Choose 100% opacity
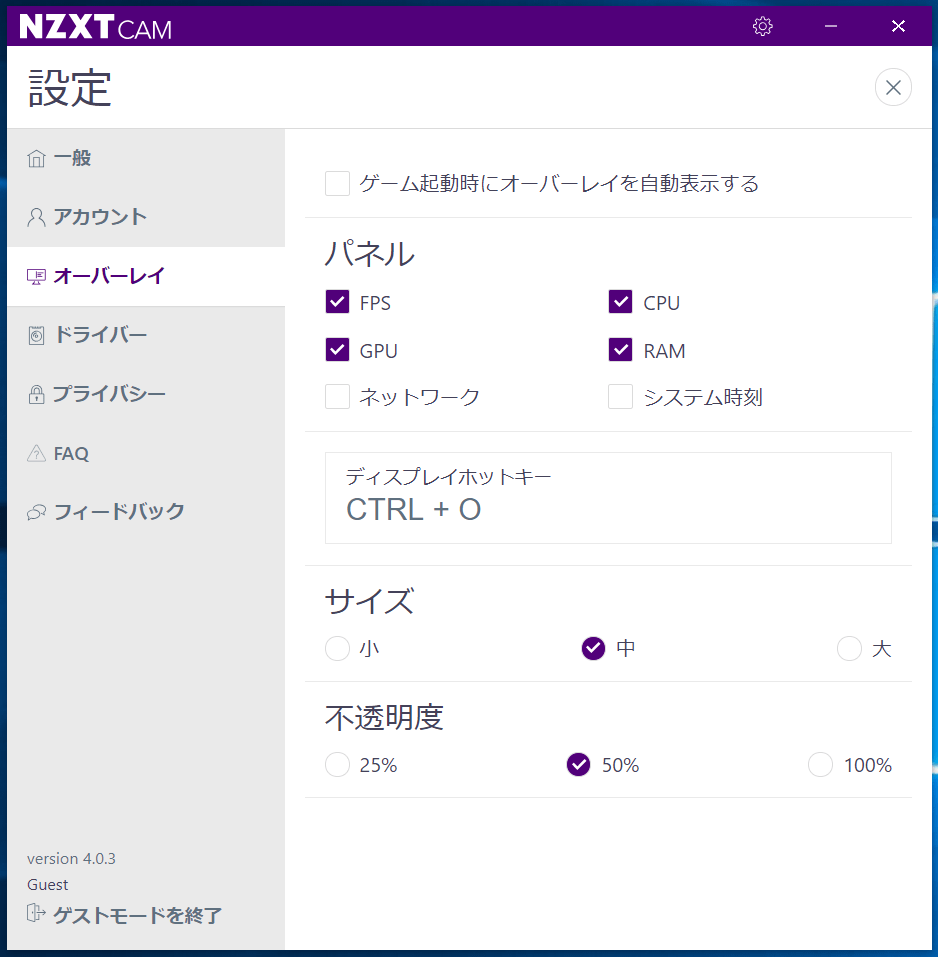This screenshot has width=938, height=957. [x=820, y=765]
